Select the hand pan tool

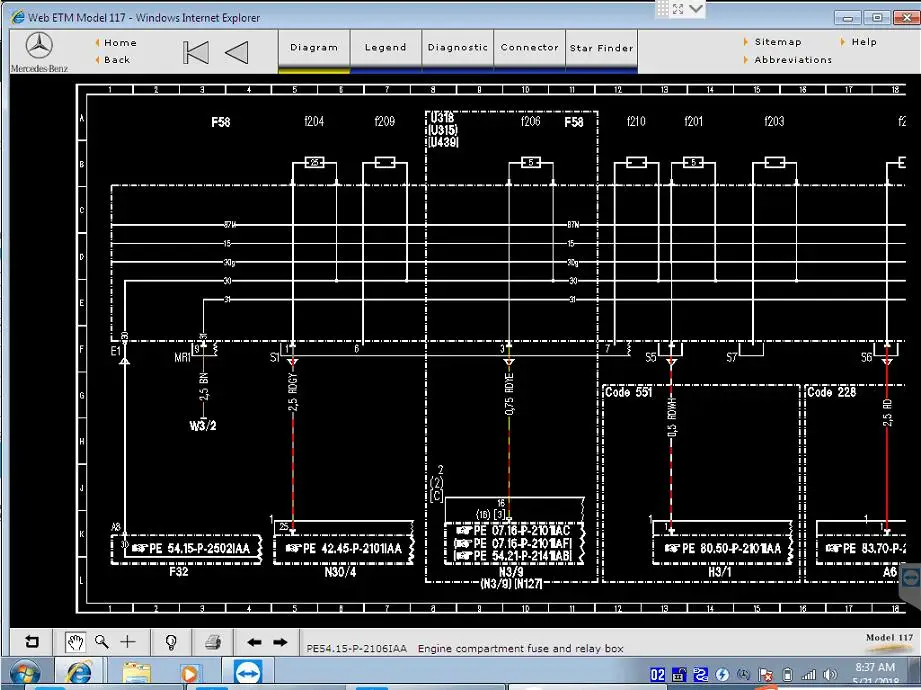click(x=75, y=642)
